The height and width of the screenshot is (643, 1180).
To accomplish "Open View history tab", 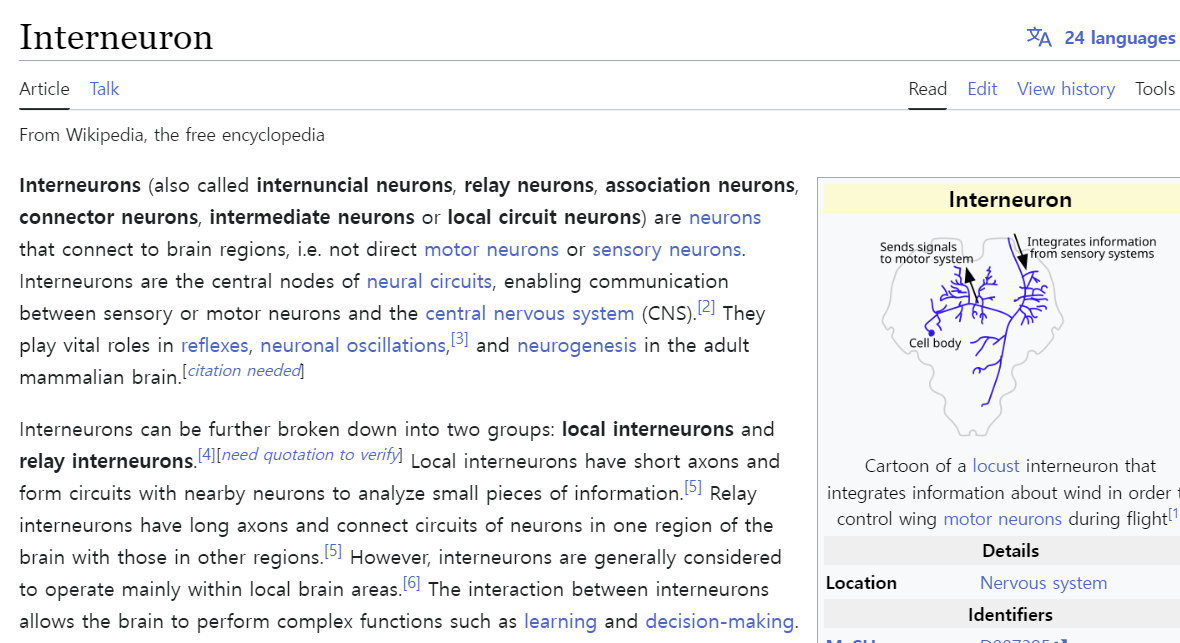I will (1065, 89).
